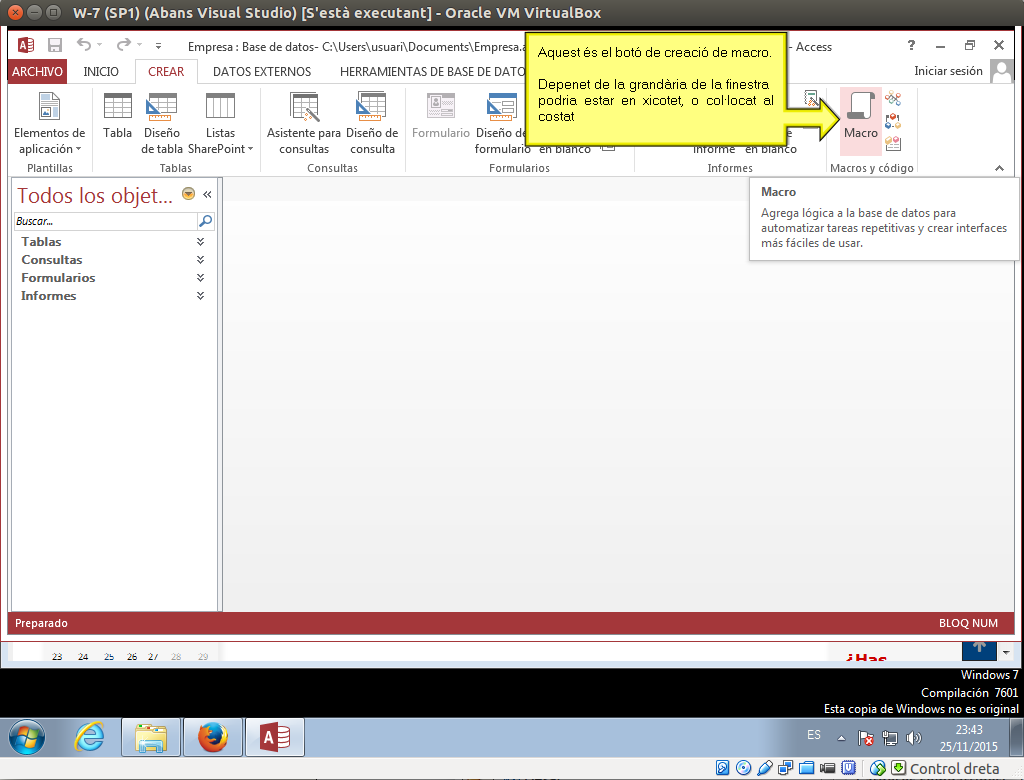Click the Todos los objetos pane title

click(95, 195)
